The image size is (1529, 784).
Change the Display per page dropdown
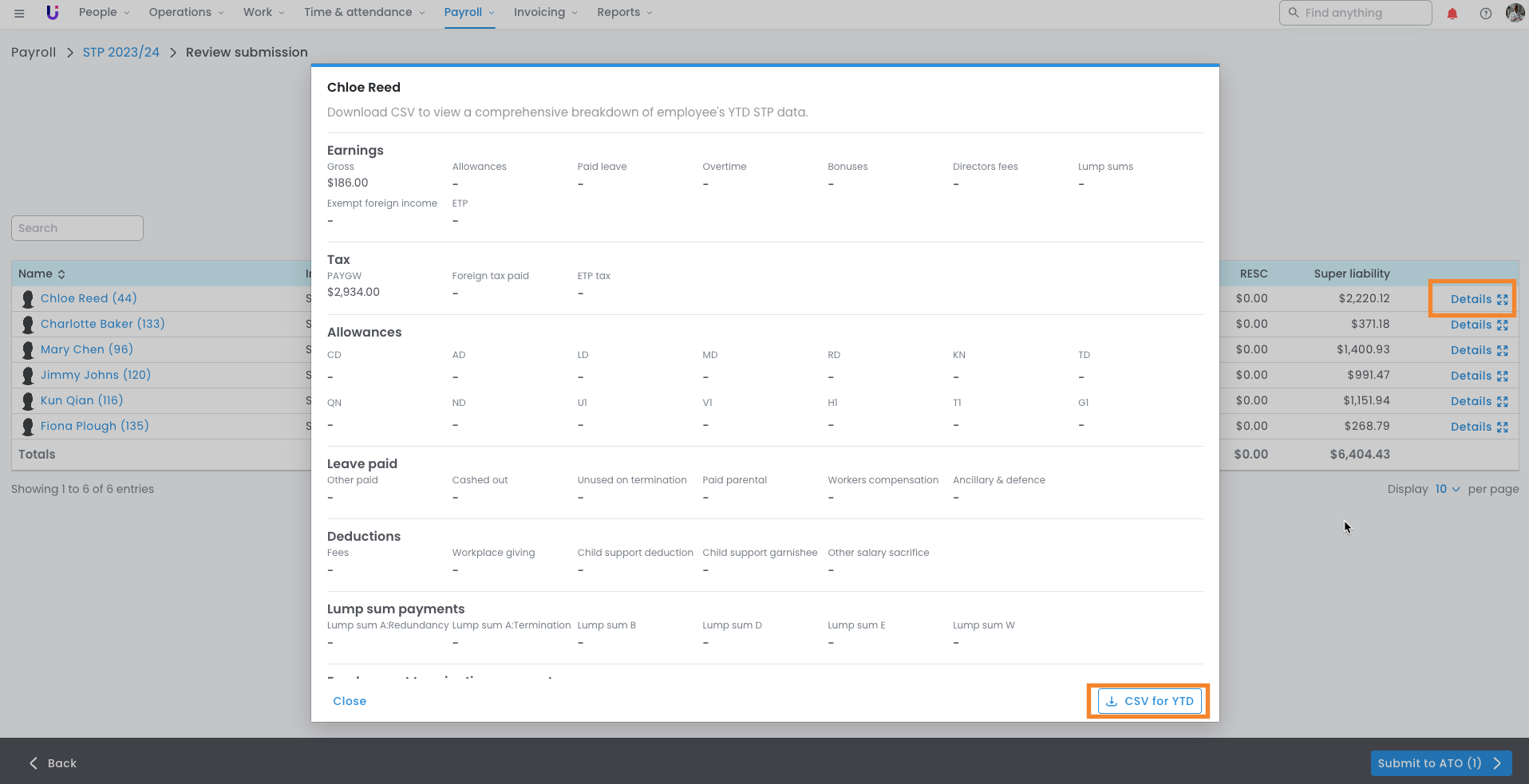[x=1447, y=489]
